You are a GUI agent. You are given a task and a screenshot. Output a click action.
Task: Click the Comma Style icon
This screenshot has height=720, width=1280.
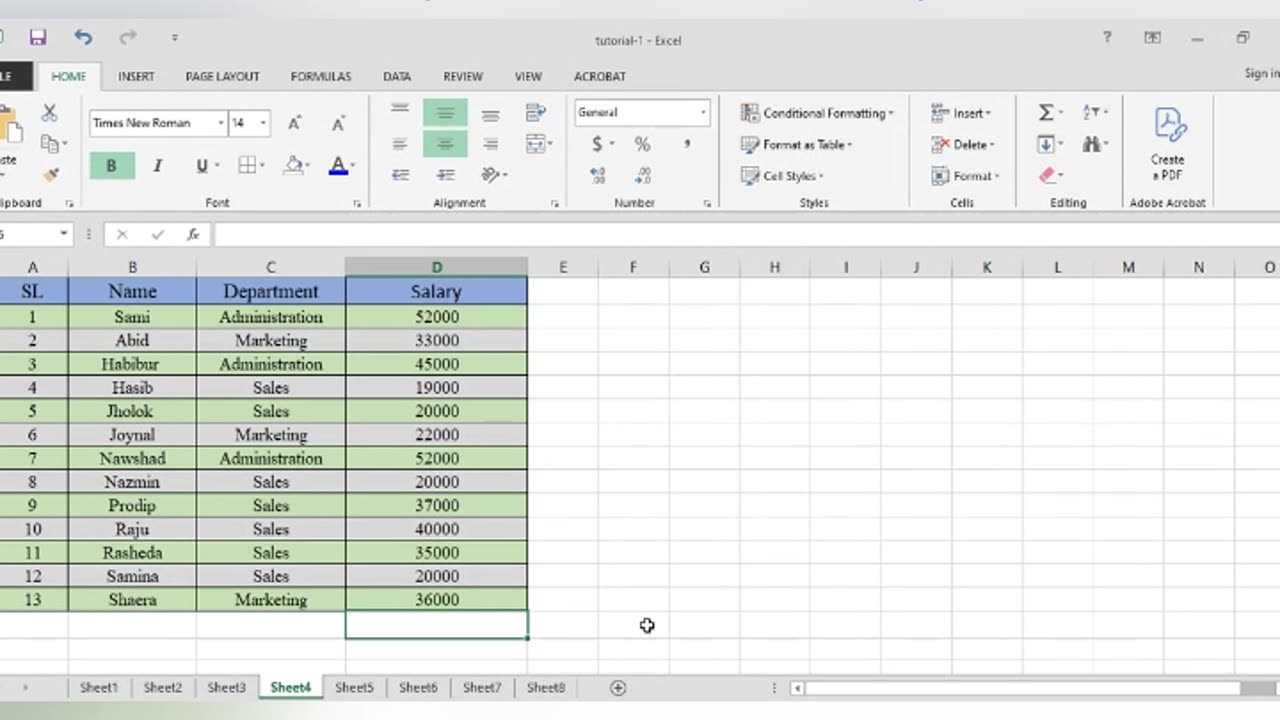point(687,144)
